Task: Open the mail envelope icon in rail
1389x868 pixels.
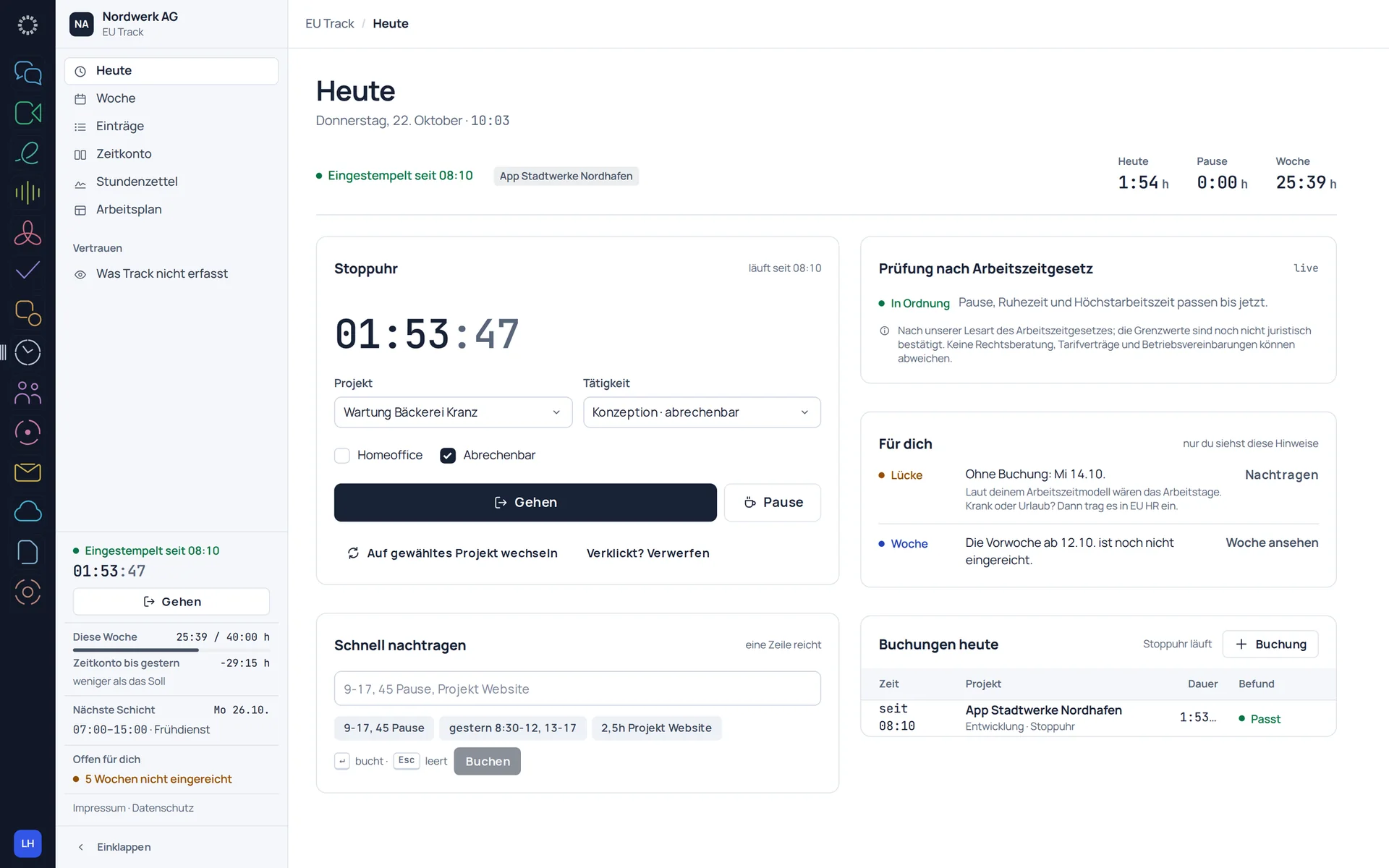Action: point(27,472)
